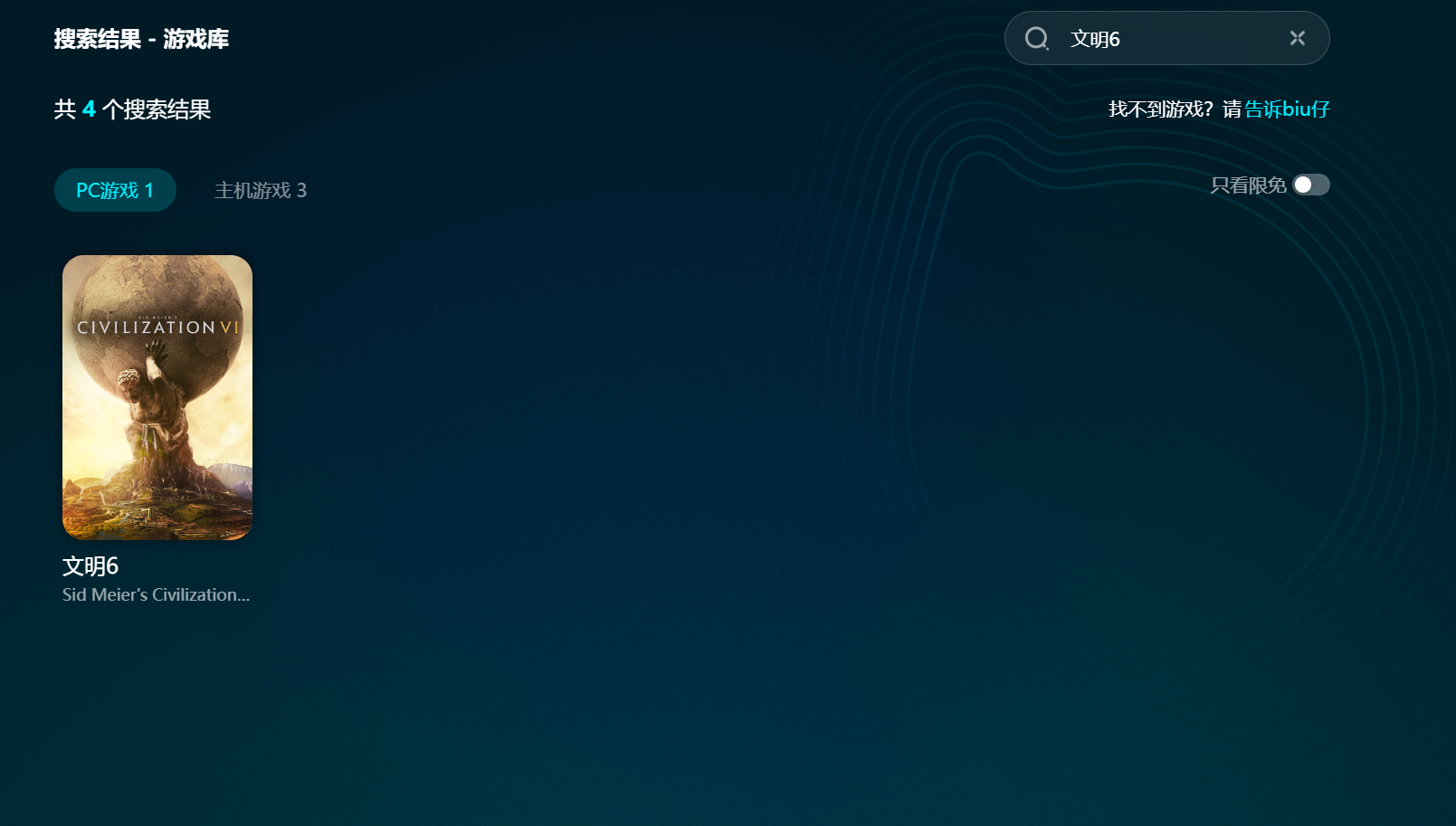The width and height of the screenshot is (1456, 826).
Task: Click the 只看限免 label text
Action: point(1248,185)
